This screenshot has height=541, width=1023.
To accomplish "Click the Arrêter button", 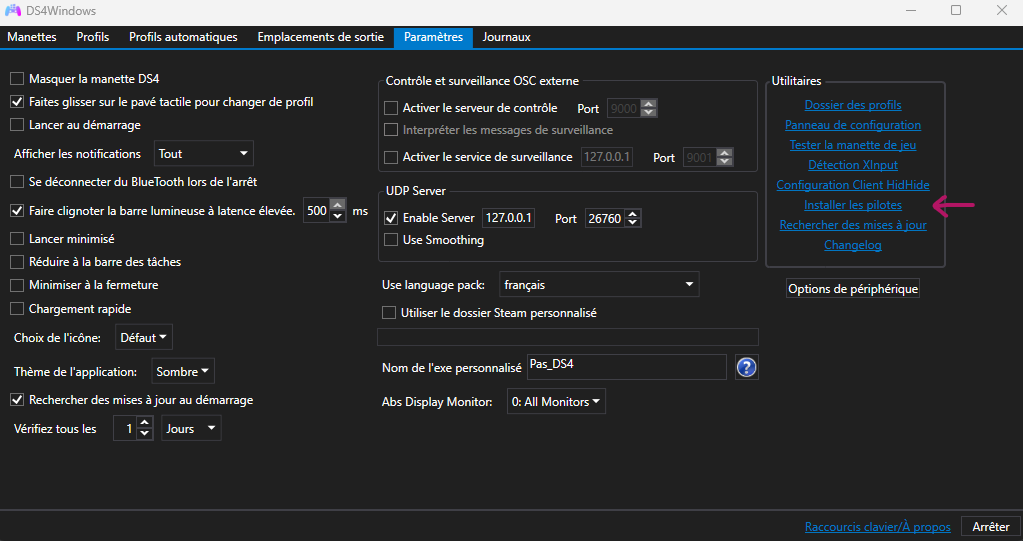I will [x=991, y=526].
